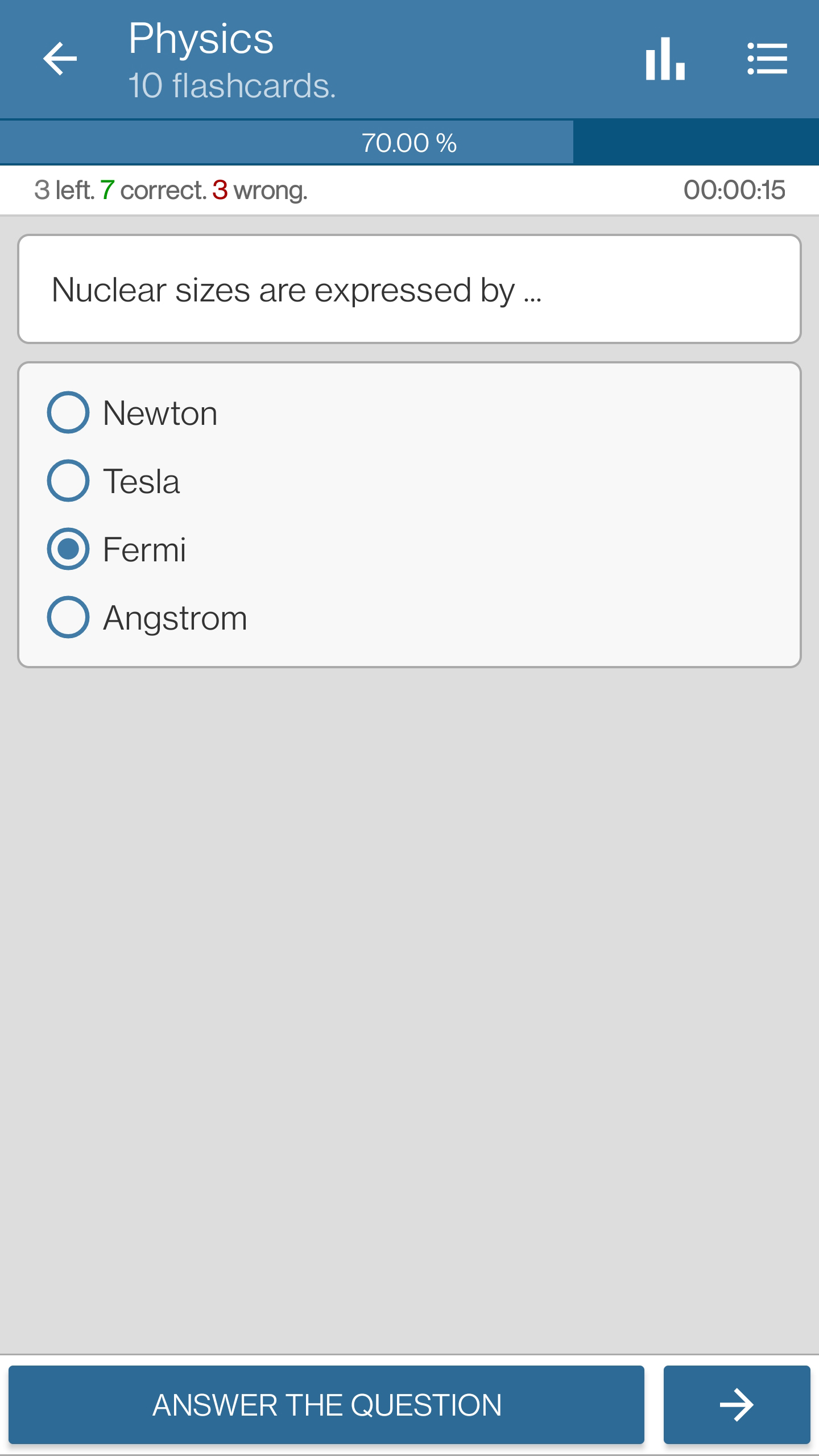Tap the question card text
The width and height of the screenshot is (819, 1456).
click(296, 290)
